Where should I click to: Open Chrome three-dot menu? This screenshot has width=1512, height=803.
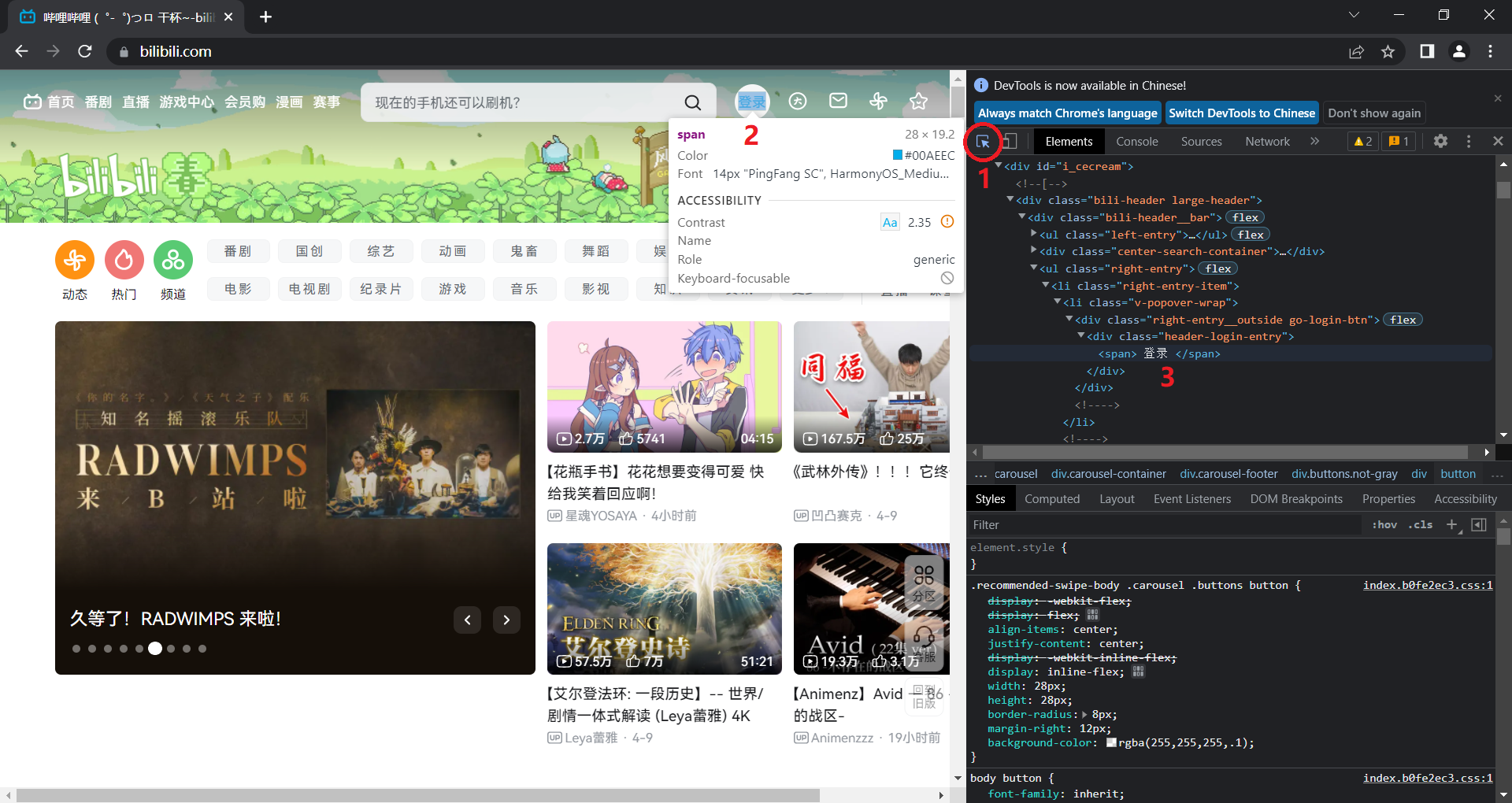[x=1490, y=51]
